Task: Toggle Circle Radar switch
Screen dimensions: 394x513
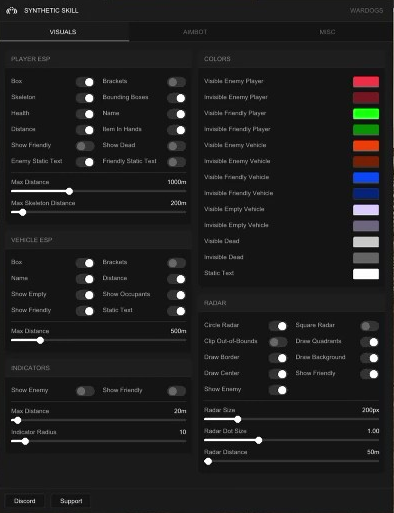Action: [278, 326]
